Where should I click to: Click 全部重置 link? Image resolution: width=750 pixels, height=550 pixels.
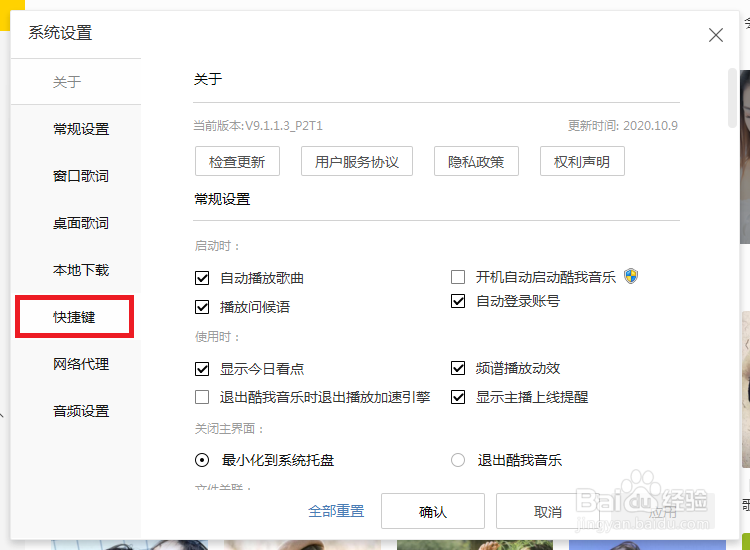click(x=336, y=511)
